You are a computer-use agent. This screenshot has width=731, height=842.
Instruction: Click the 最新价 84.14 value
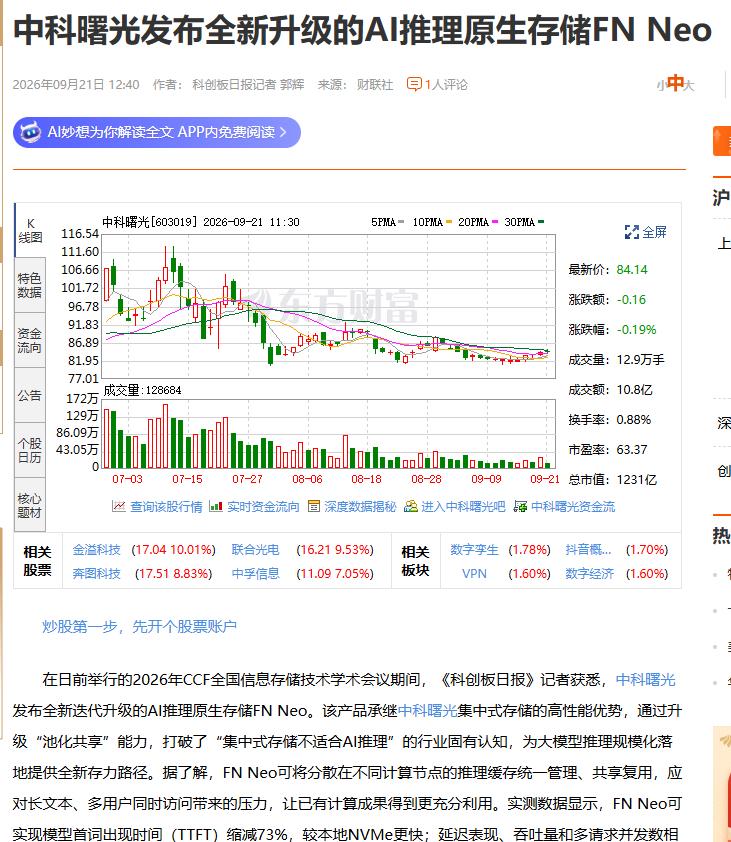point(632,270)
